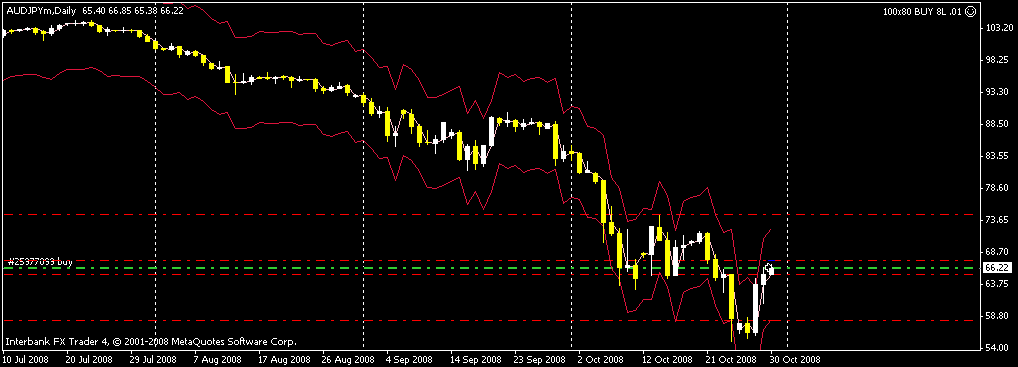Click the 68.70 price scale label
This screenshot has width=1018, height=367.
tap(999, 251)
